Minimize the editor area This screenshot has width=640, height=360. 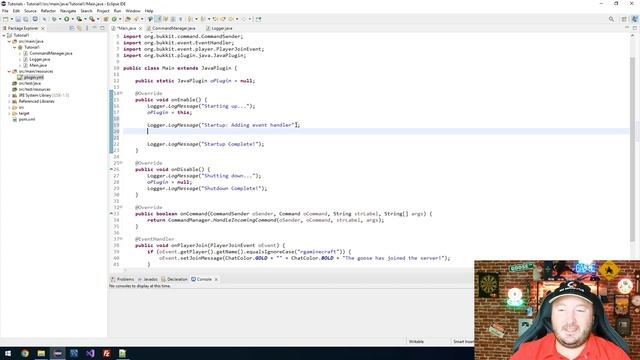coord(627,28)
